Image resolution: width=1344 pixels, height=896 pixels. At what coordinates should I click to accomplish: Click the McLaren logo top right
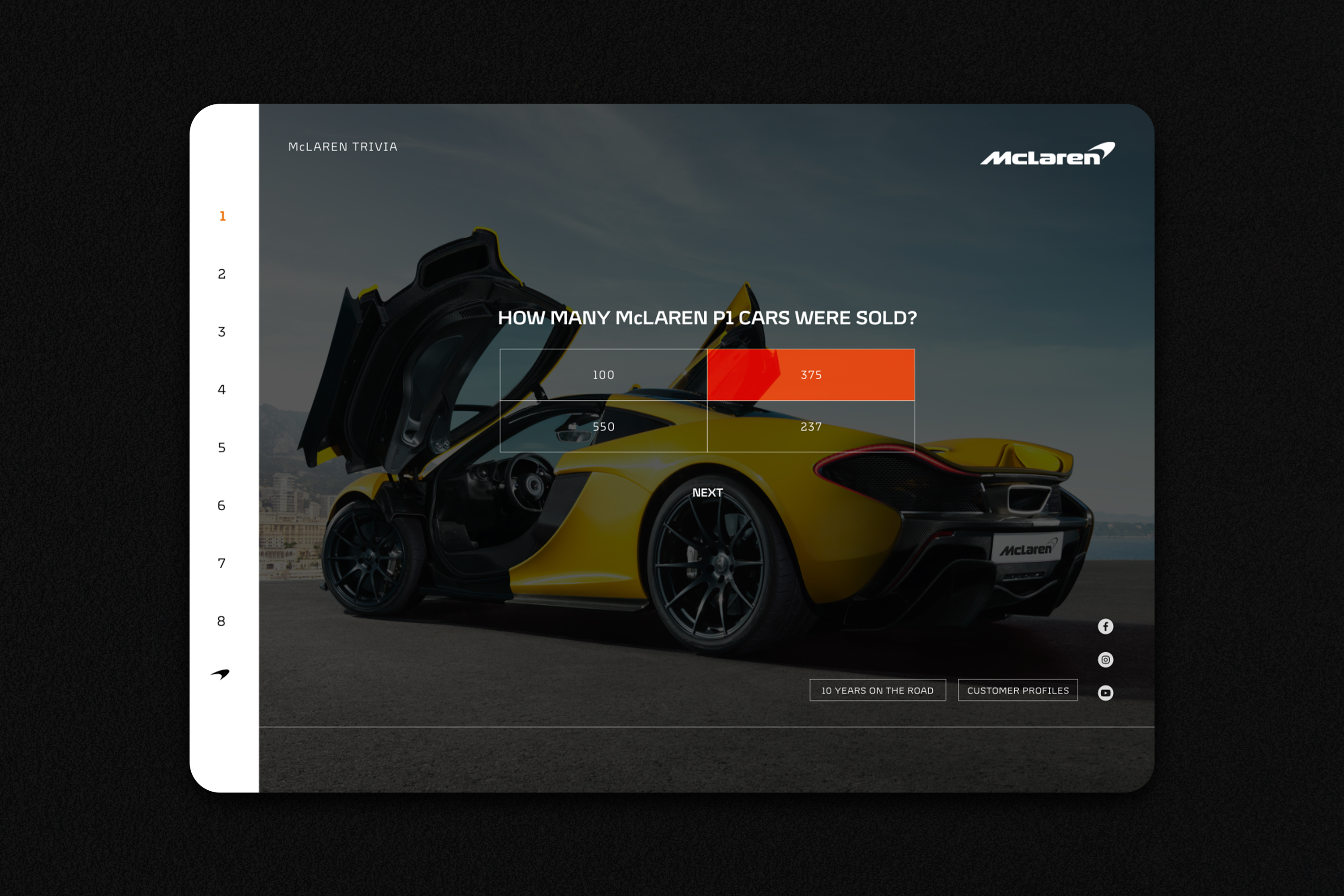[x=1047, y=154]
